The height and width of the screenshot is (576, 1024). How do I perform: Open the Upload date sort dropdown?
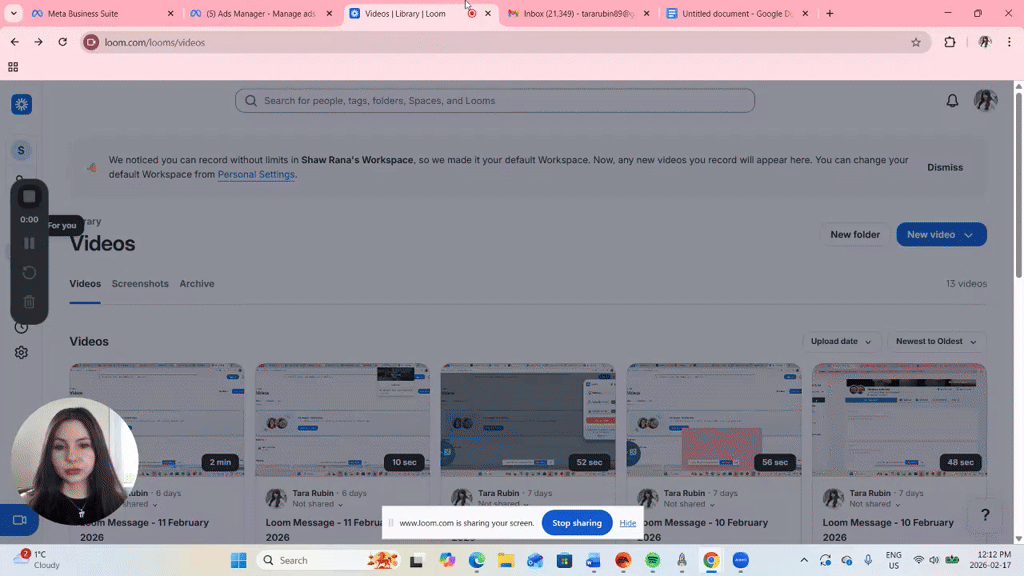tap(841, 342)
